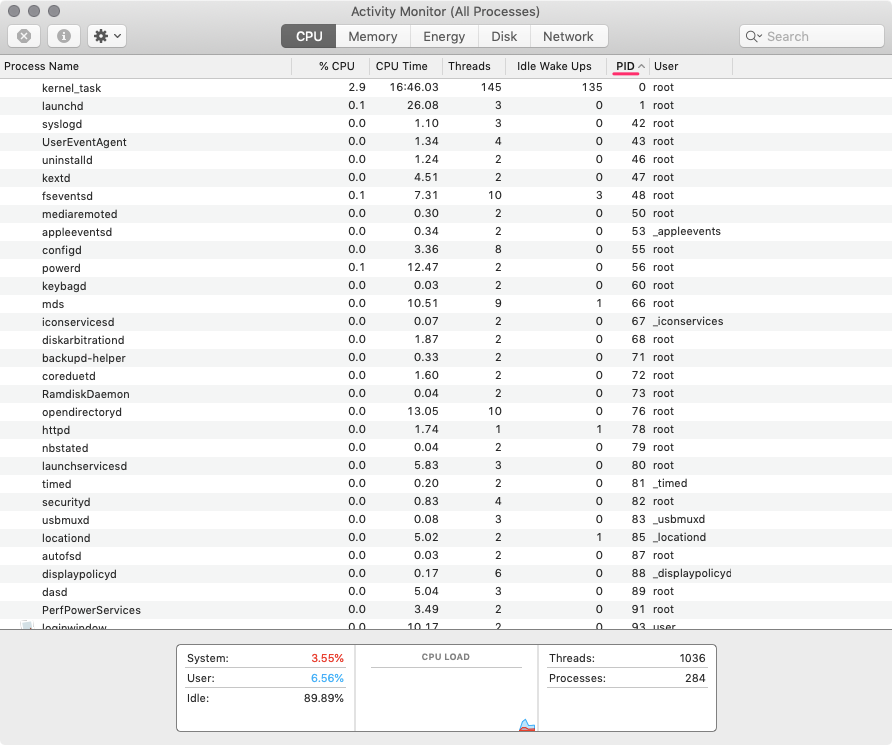
Task: Select the usbmuxd process row
Action: (446, 520)
